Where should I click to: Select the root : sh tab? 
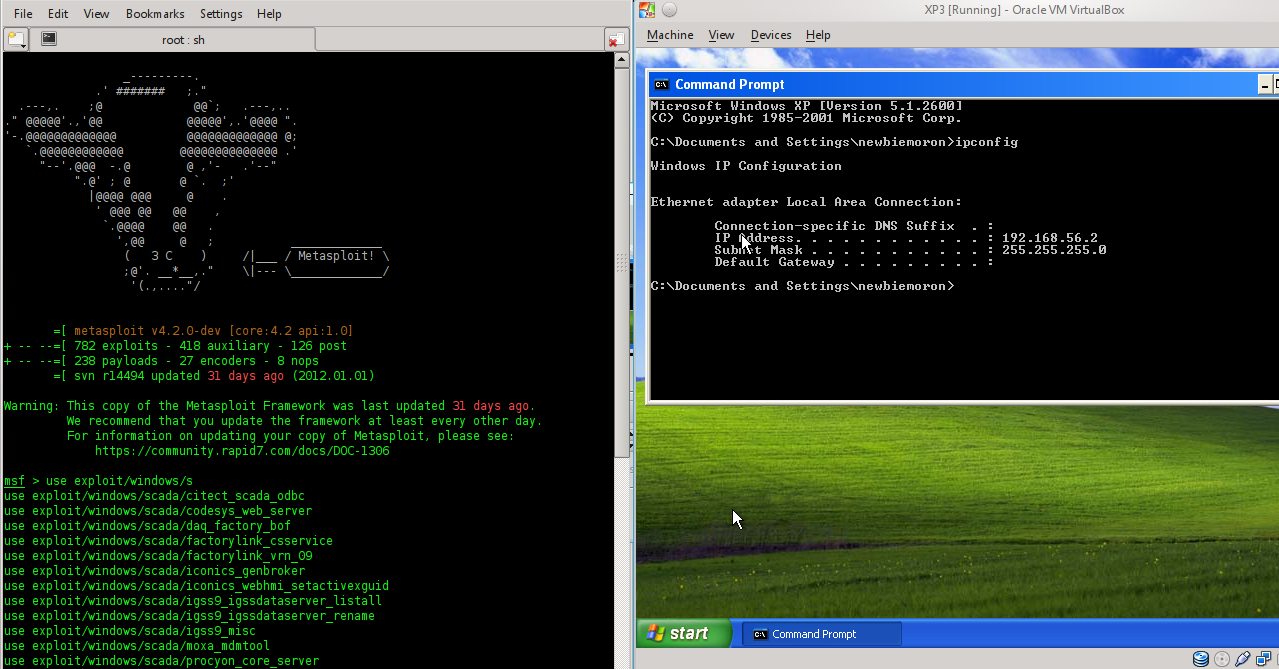tap(173, 39)
